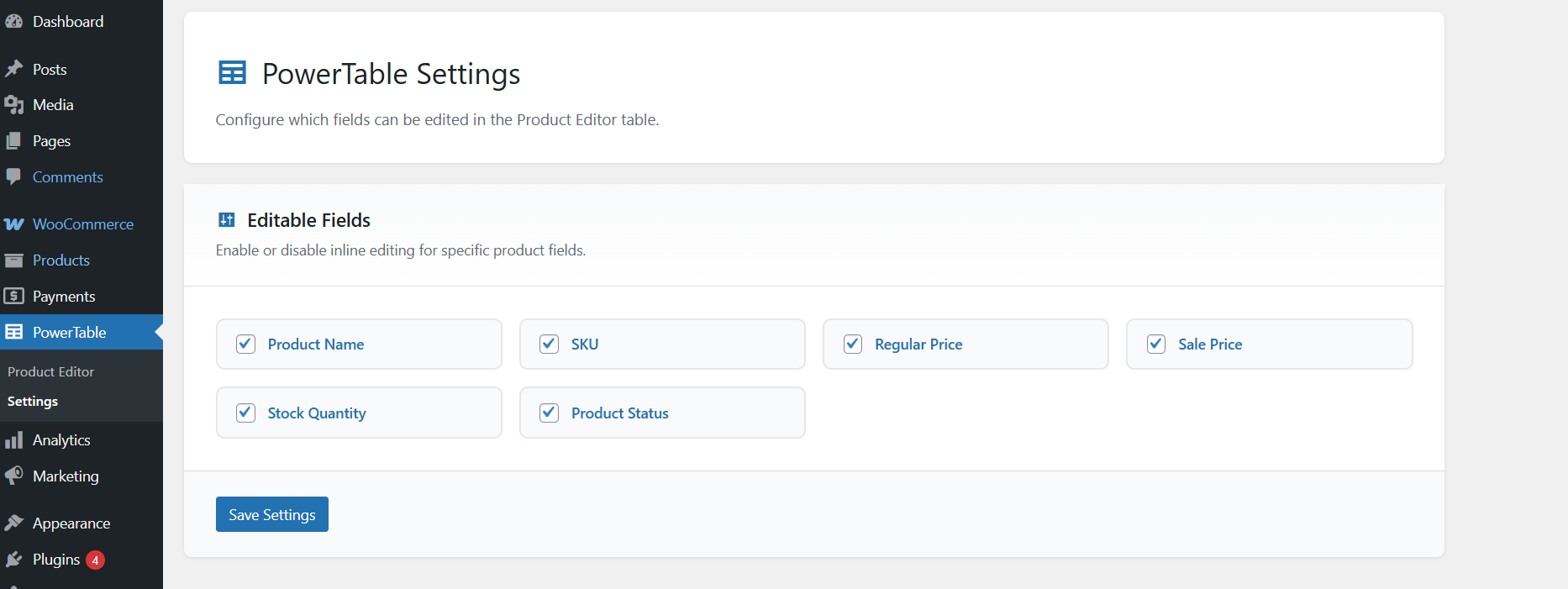Uncheck the Stock Quantity field
Image resolution: width=1568 pixels, height=589 pixels.
coord(245,413)
